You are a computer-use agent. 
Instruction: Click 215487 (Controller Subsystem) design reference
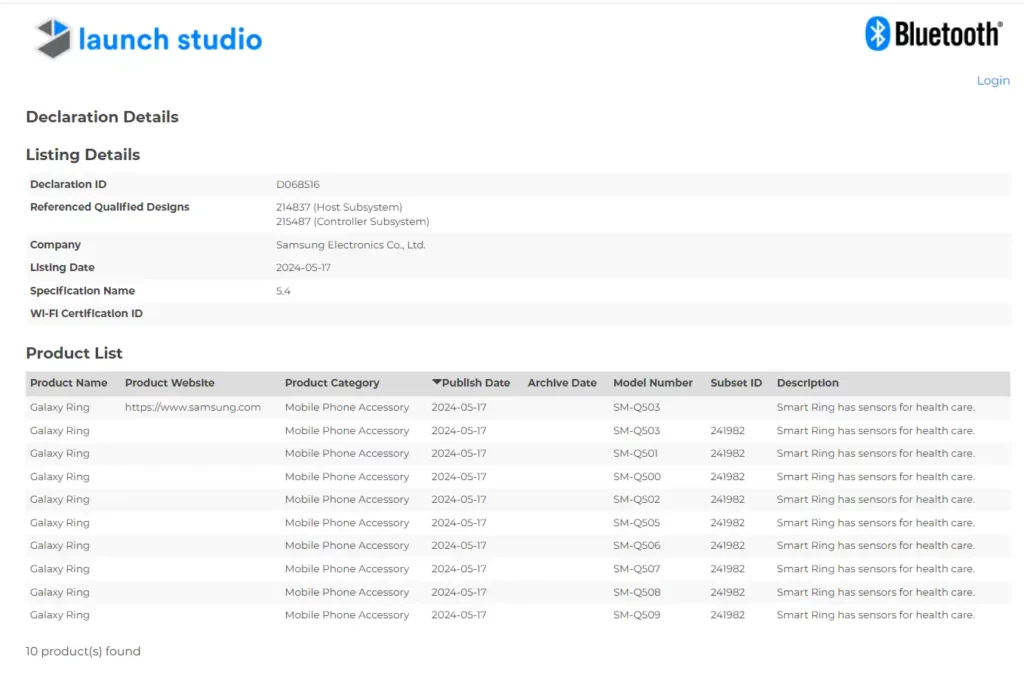click(353, 221)
